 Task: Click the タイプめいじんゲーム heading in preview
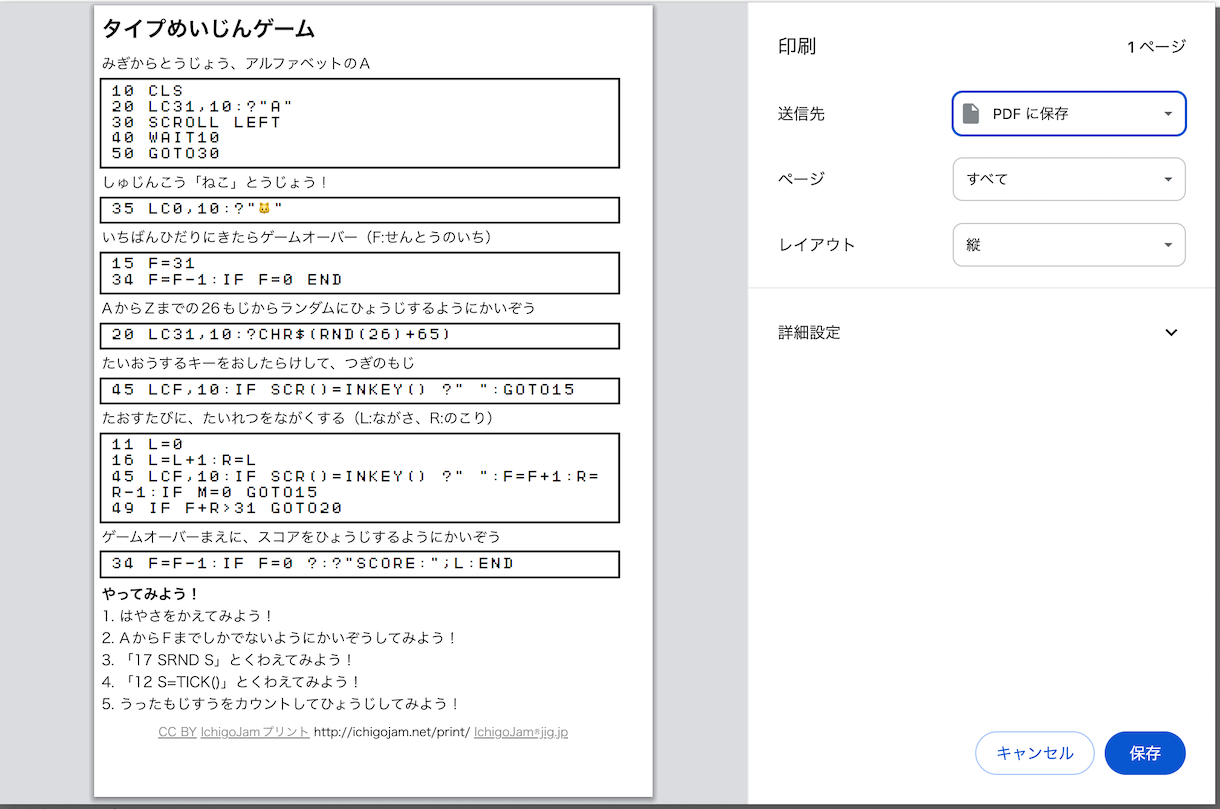[208, 29]
